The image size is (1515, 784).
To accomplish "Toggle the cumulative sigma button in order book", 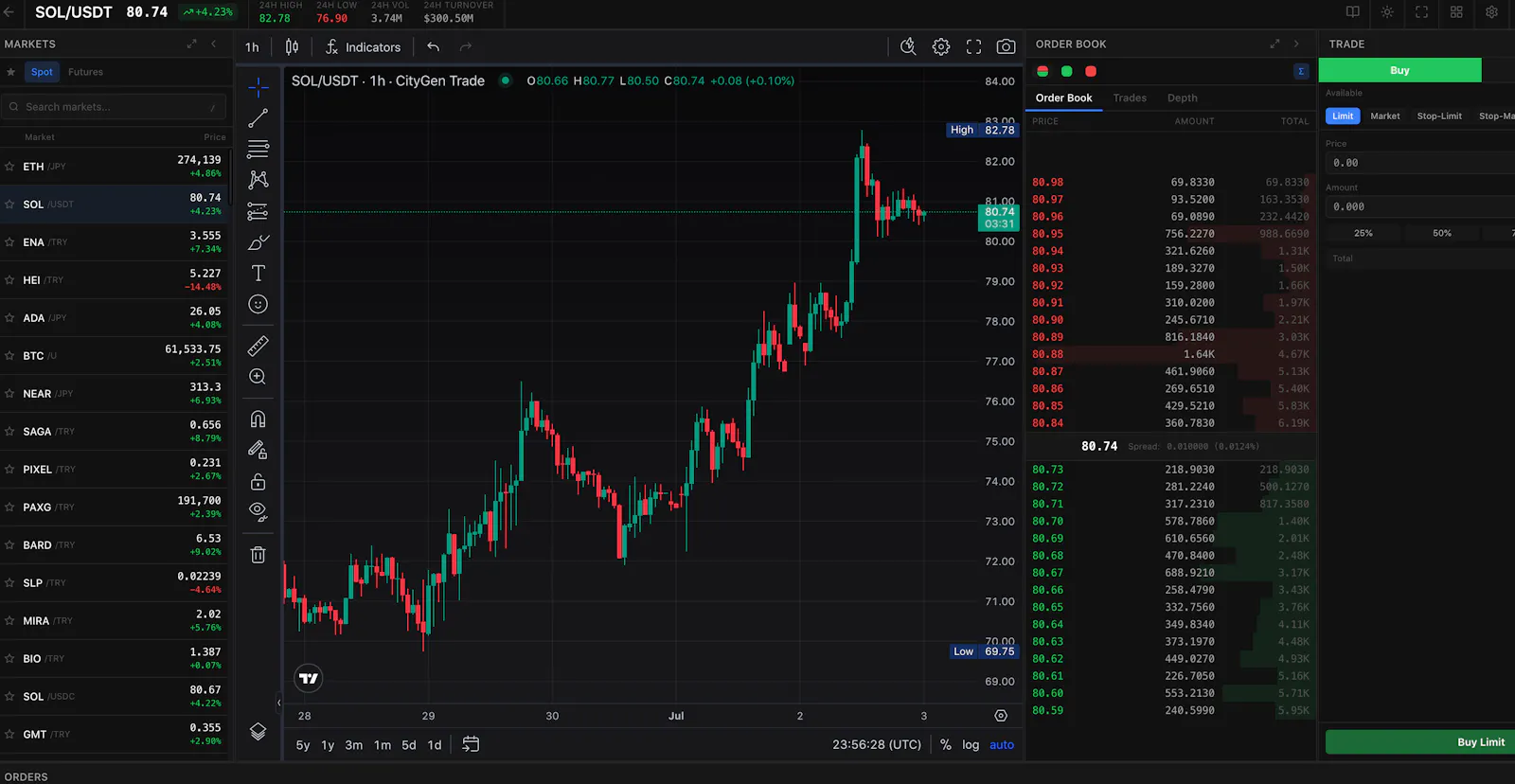I will tap(1301, 71).
